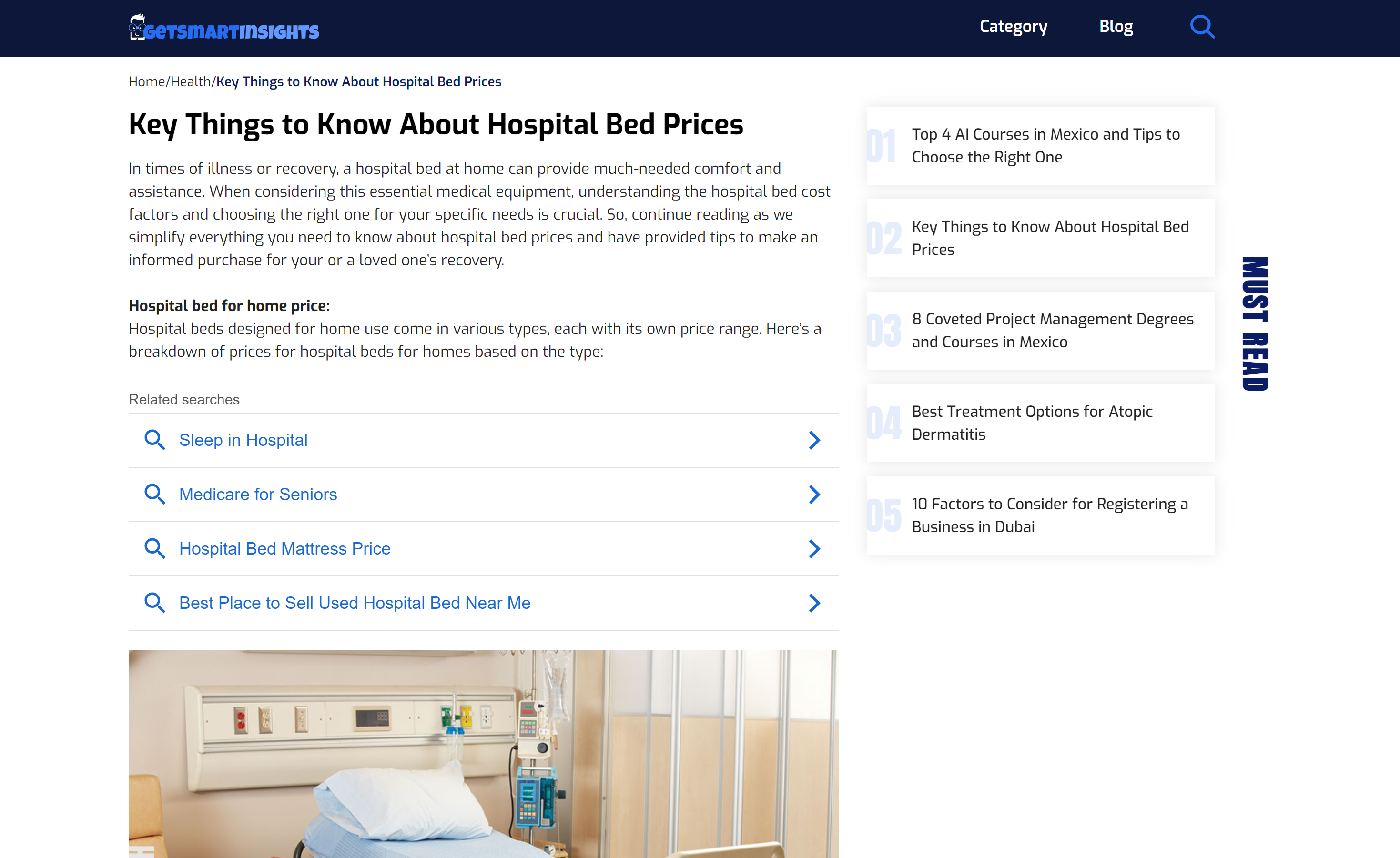
Task: Click chevron for Best Place to Sell Used
Action: coord(814,603)
